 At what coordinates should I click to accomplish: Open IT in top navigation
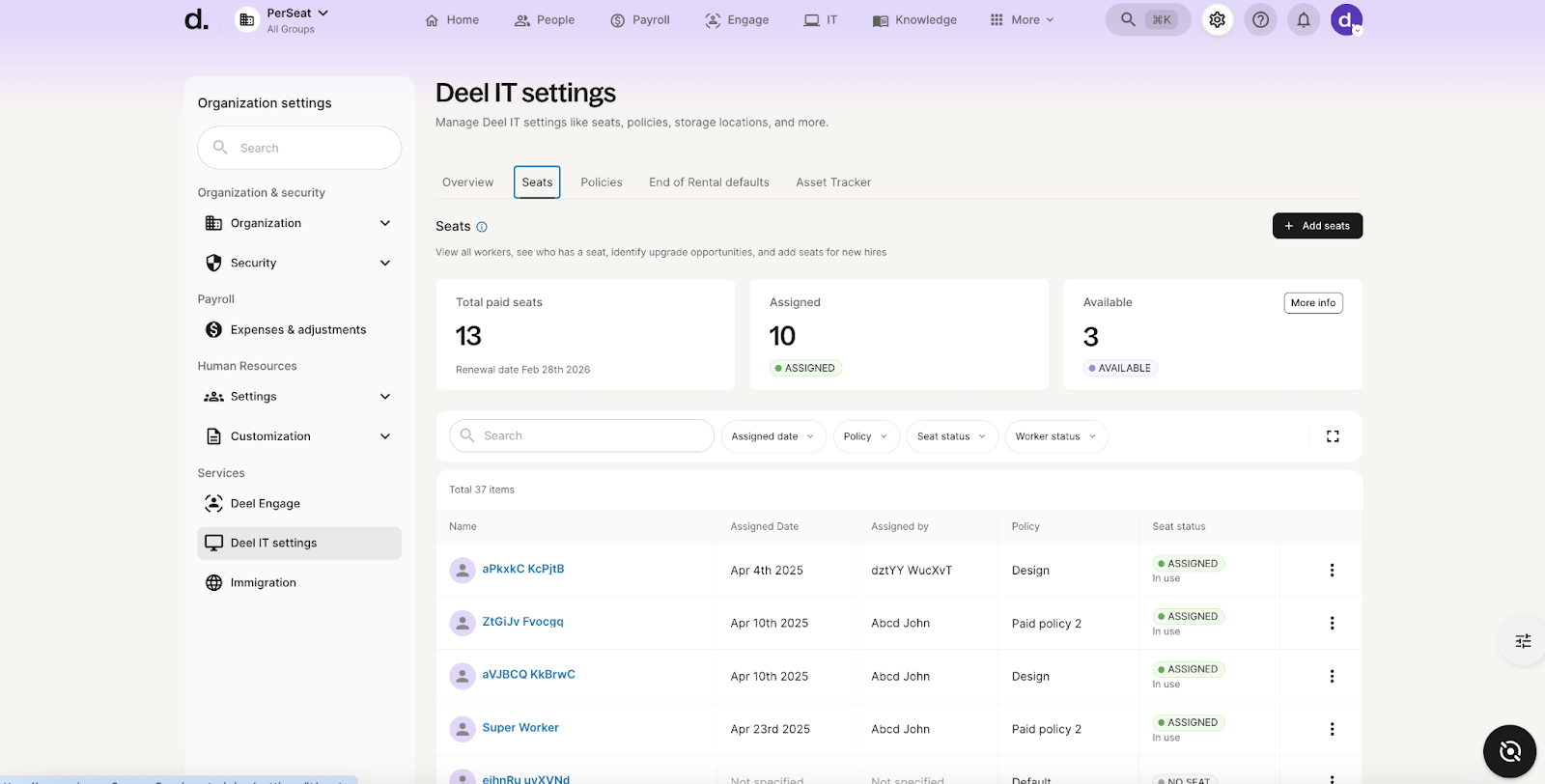821,20
